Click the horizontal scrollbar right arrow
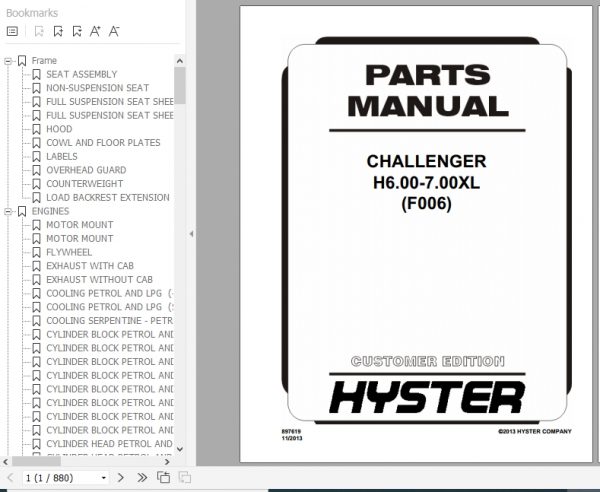600x492 pixels. tap(167, 462)
